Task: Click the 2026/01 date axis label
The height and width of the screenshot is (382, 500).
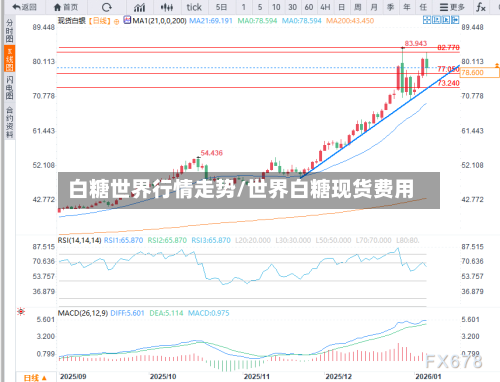Action: (x=428, y=377)
